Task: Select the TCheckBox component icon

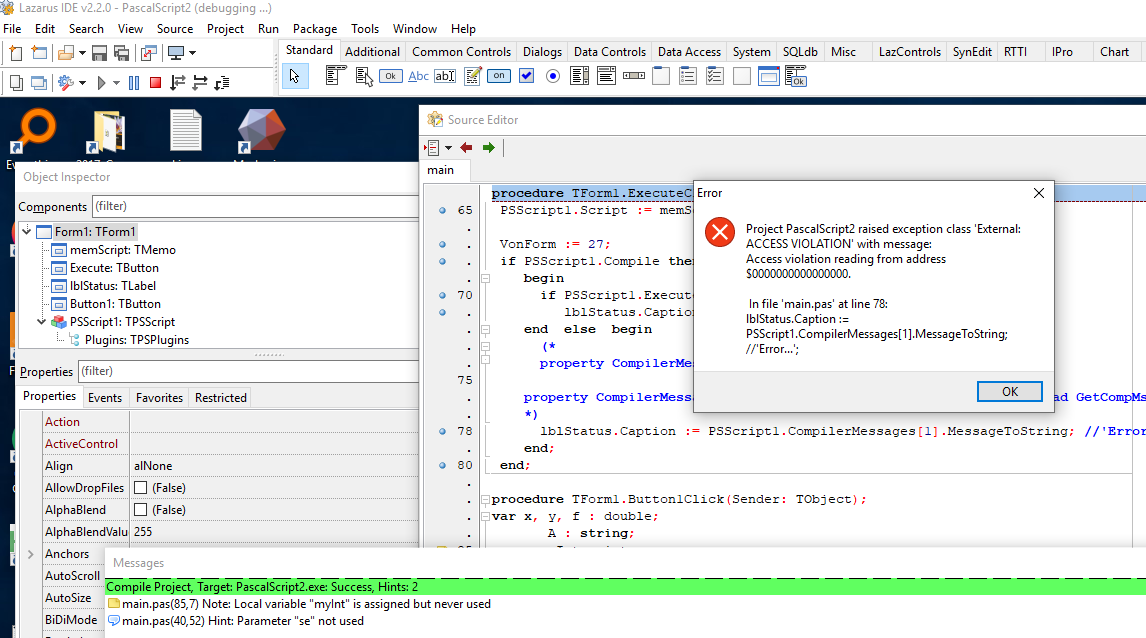Action: tap(526, 76)
